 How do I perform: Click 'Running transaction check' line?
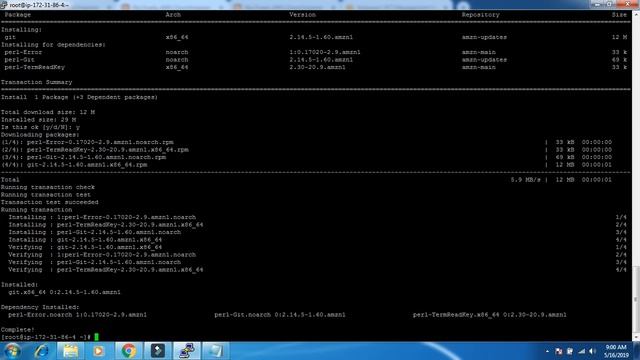(48, 187)
